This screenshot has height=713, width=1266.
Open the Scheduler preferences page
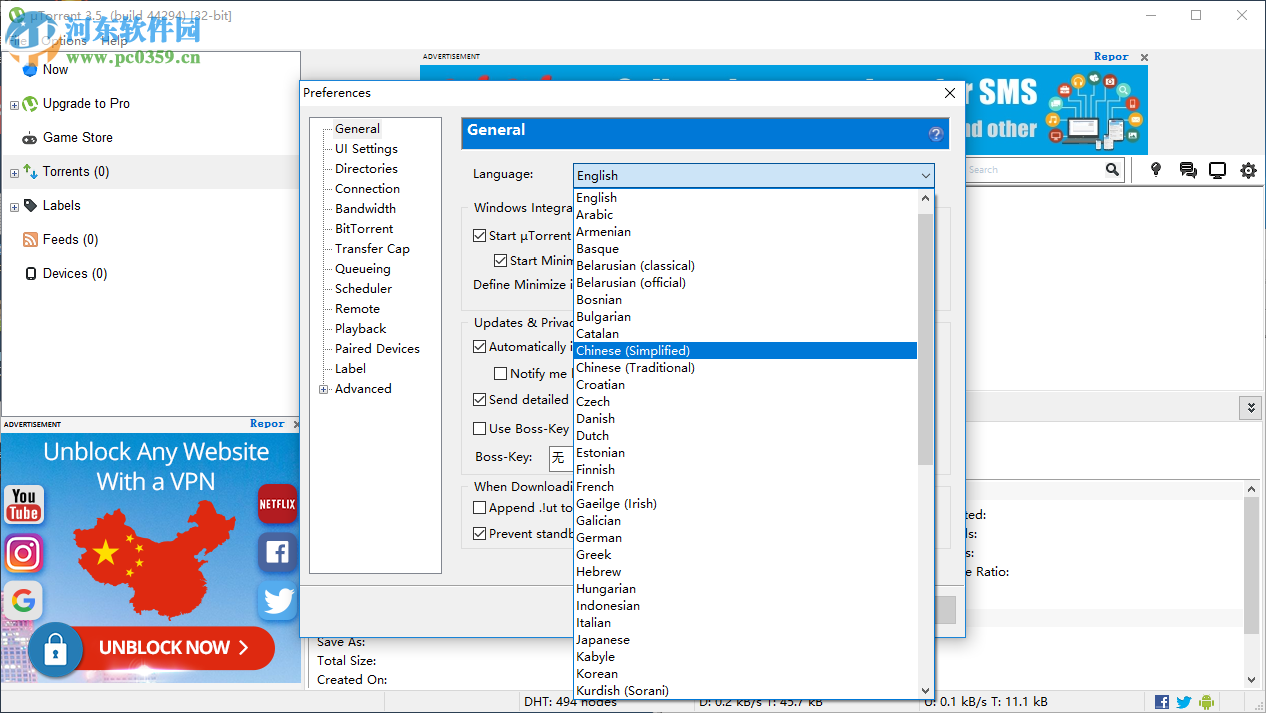(363, 289)
